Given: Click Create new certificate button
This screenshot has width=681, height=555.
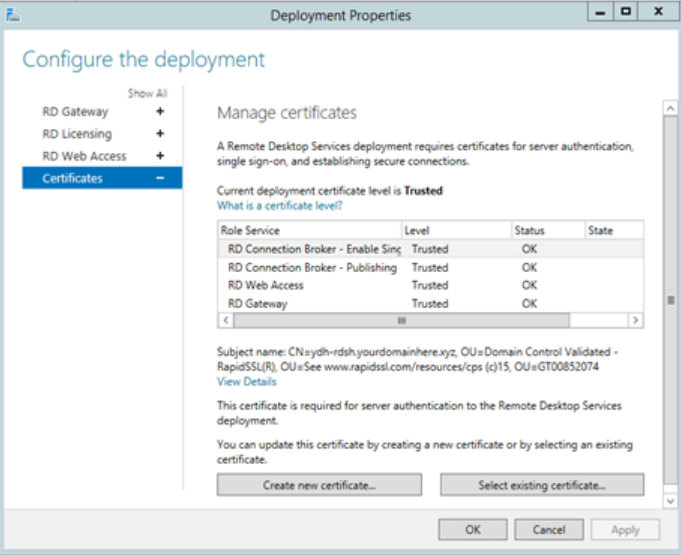Looking at the screenshot, I should (319, 485).
